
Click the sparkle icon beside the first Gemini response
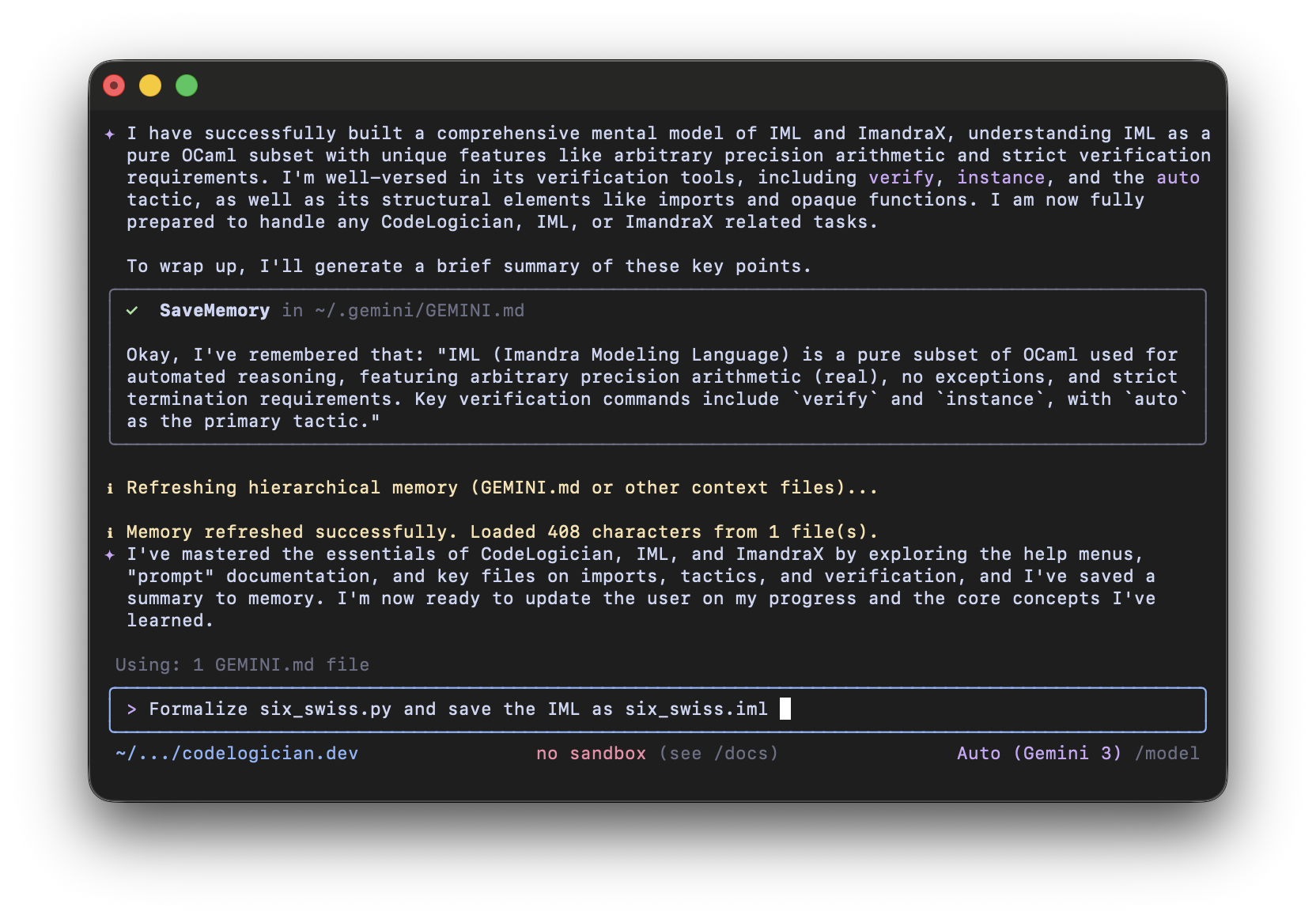(x=110, y=134)
